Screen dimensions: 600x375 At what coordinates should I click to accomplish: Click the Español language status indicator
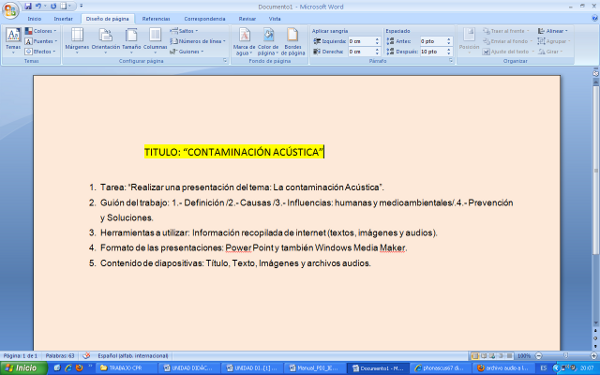click(133, 356)
